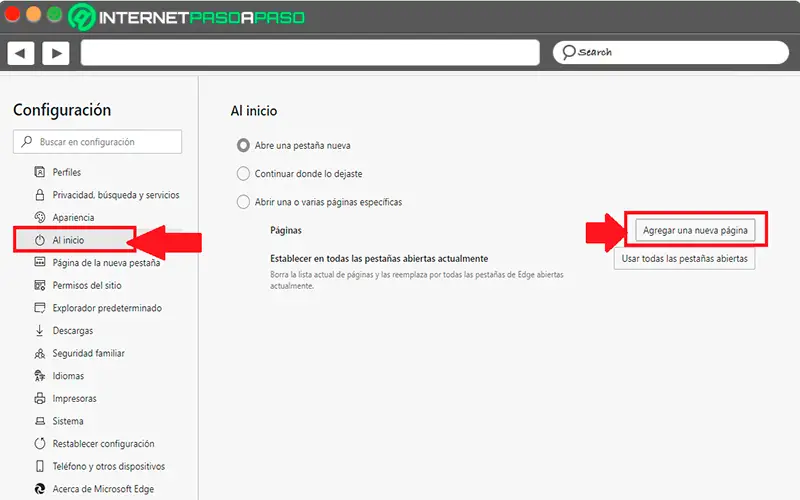Open Explorador predeterminado settings
Image resolution: width=800 pixels, height=500 pixels.
[107, 308]
